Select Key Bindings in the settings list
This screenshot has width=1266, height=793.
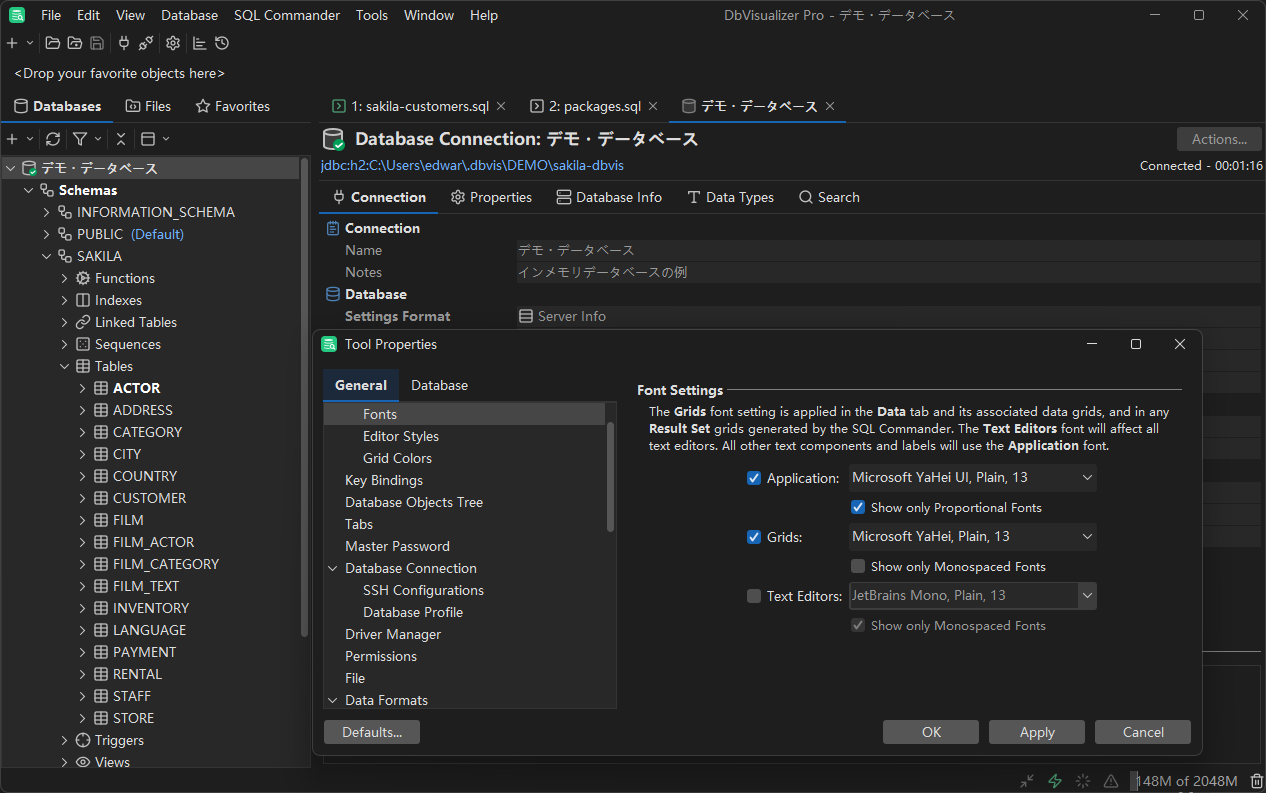pos(384,480)
